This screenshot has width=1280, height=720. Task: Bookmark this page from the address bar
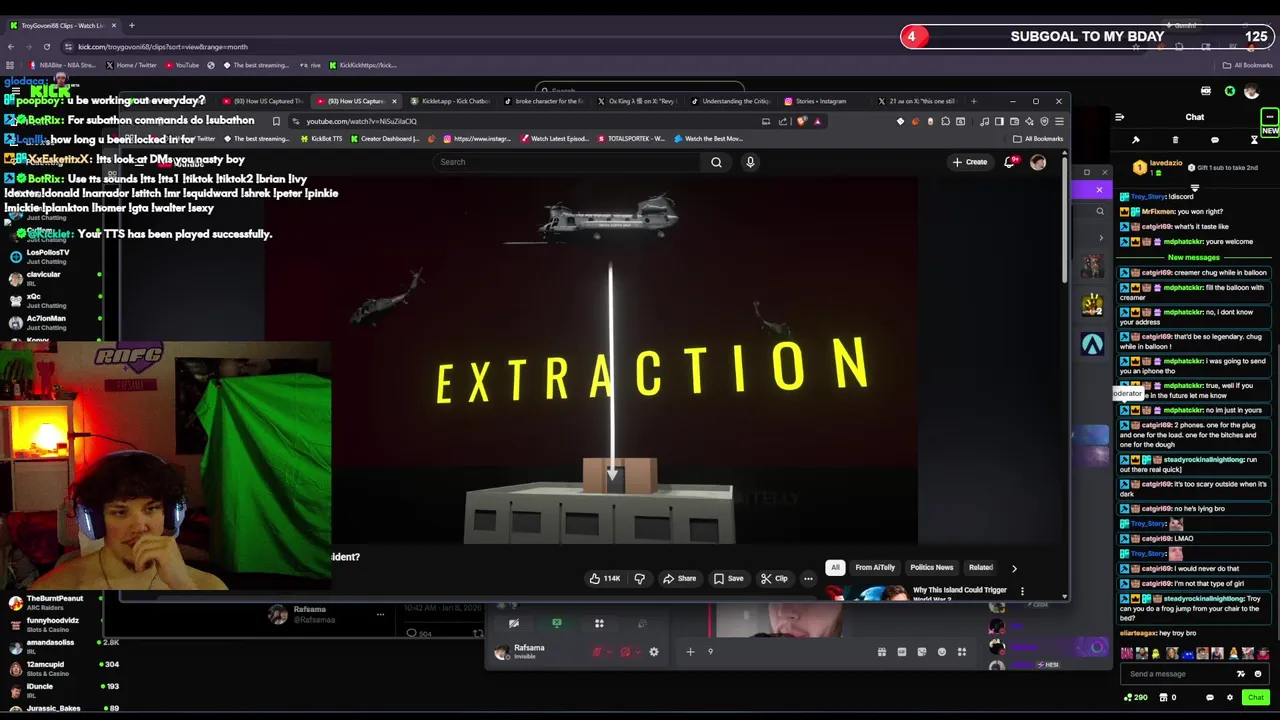[276, 121]
